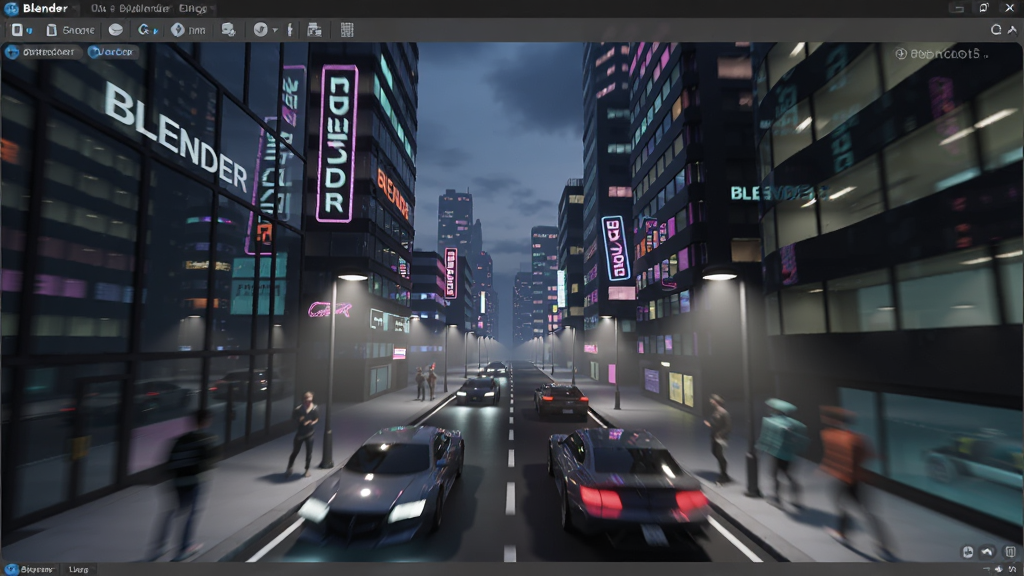1024x576 pixels.
Task: Click the grey oval sphere toolbar icon
Action: 116,30
